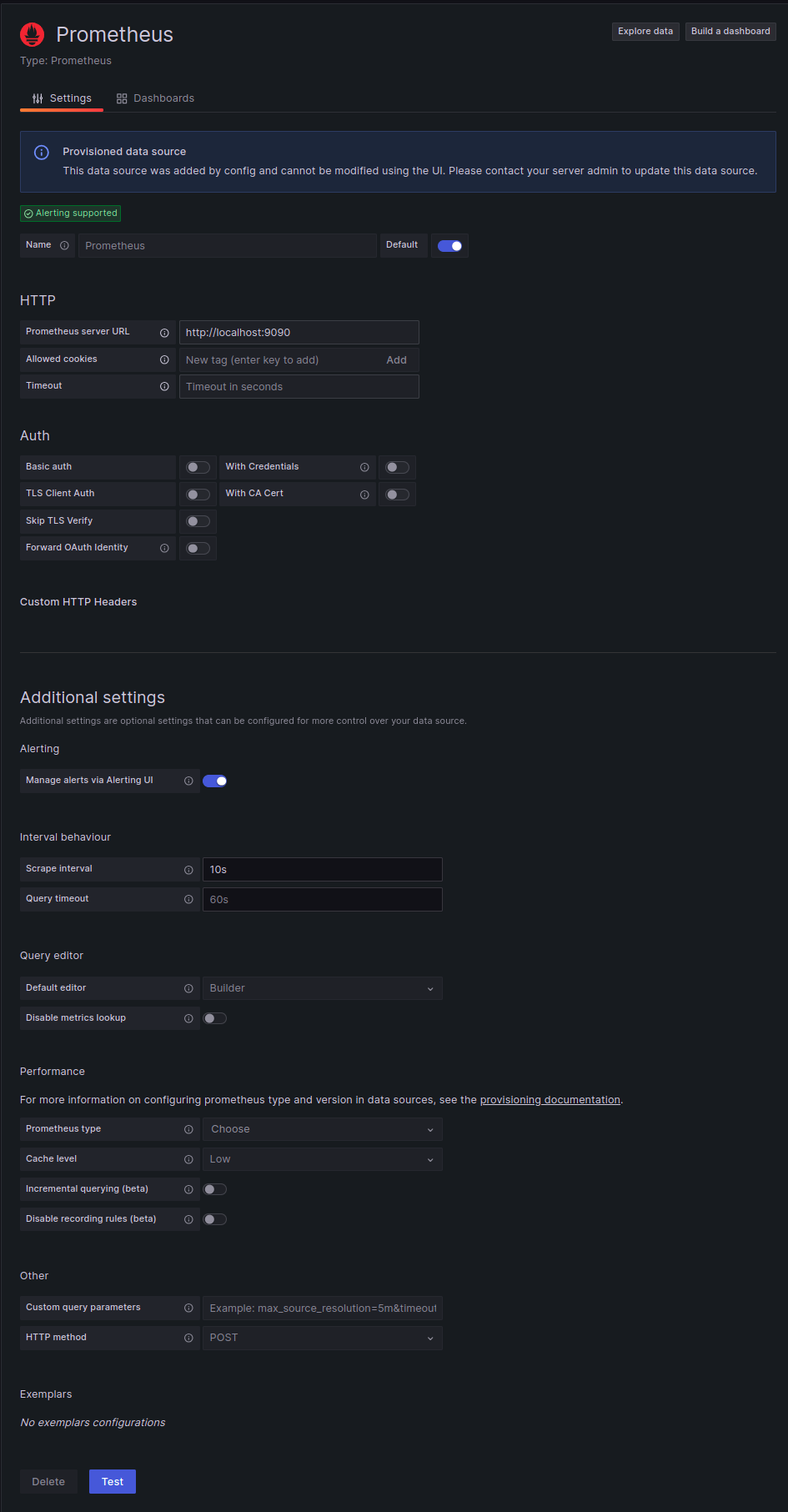788x1512 pixels.
Task: Open the Cache level Low dropdown
Action: 323,1159
